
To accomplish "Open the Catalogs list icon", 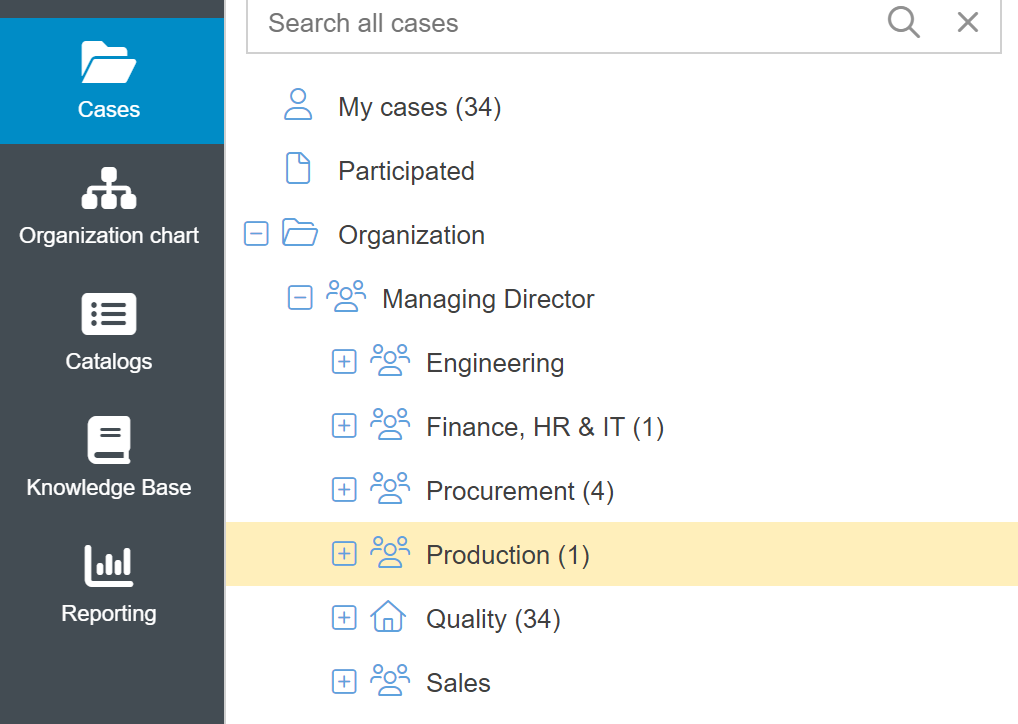I will 108,314.
